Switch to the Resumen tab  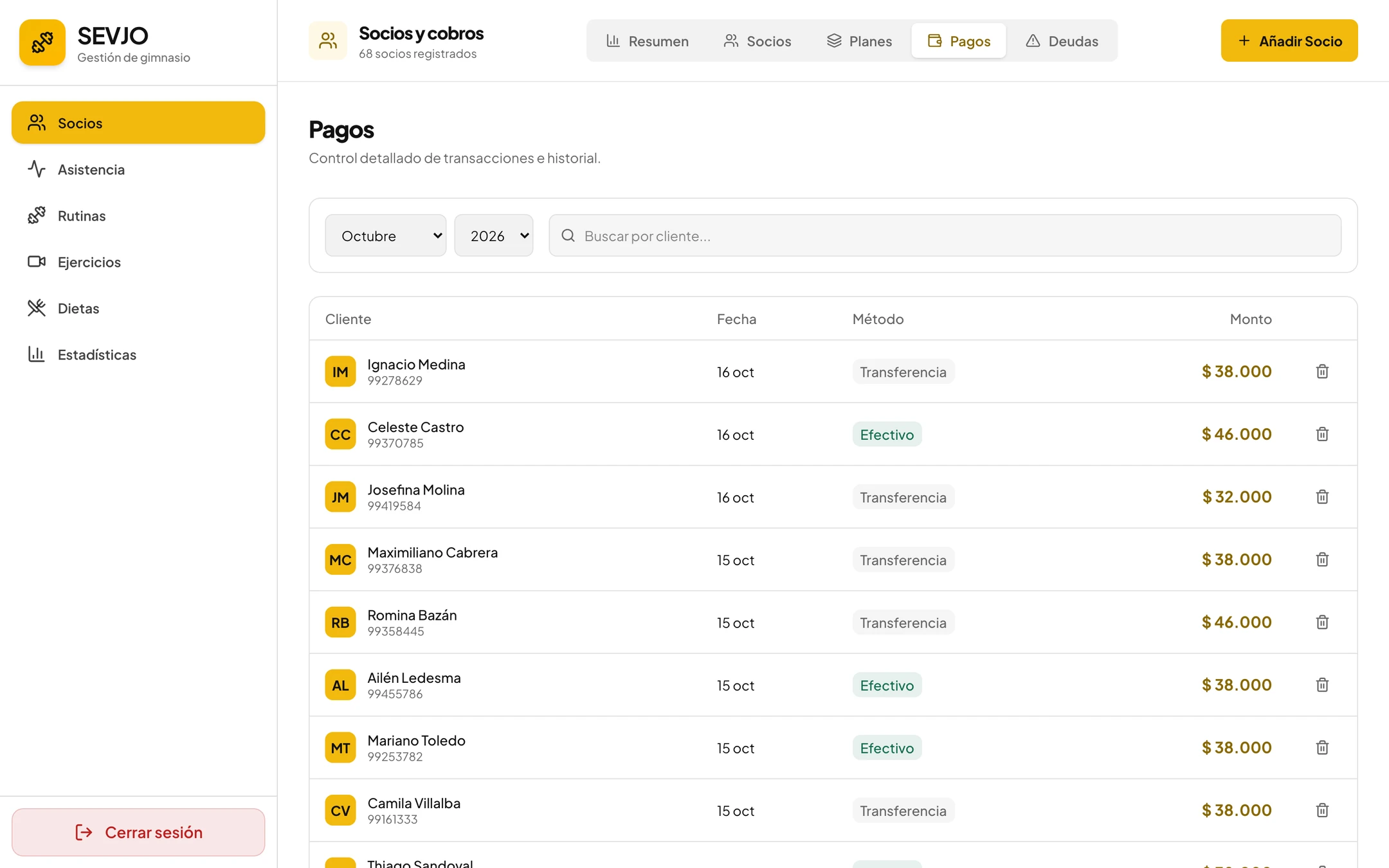[x=647, y=41]
